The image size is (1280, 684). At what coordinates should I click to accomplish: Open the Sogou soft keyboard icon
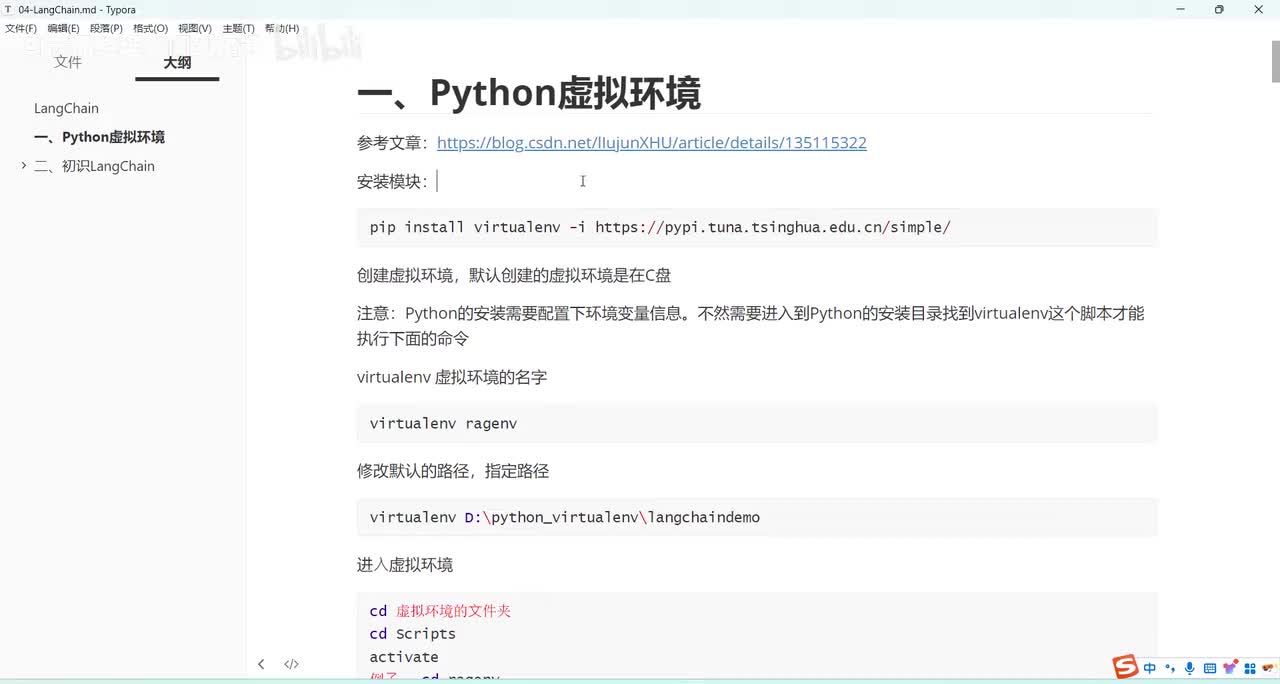pos(1209,668)
